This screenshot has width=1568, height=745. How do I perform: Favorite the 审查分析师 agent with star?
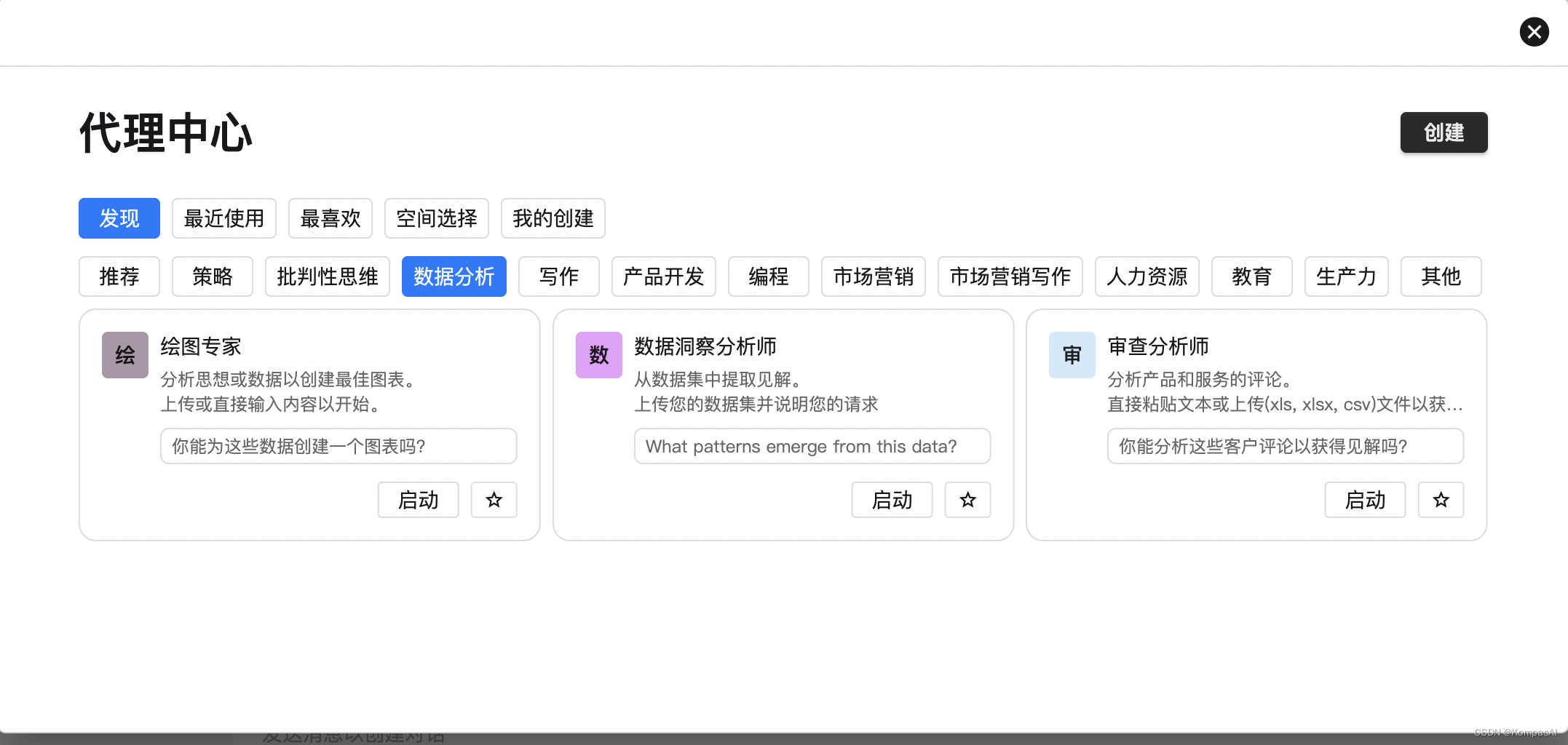click(x=1441, y=500)
